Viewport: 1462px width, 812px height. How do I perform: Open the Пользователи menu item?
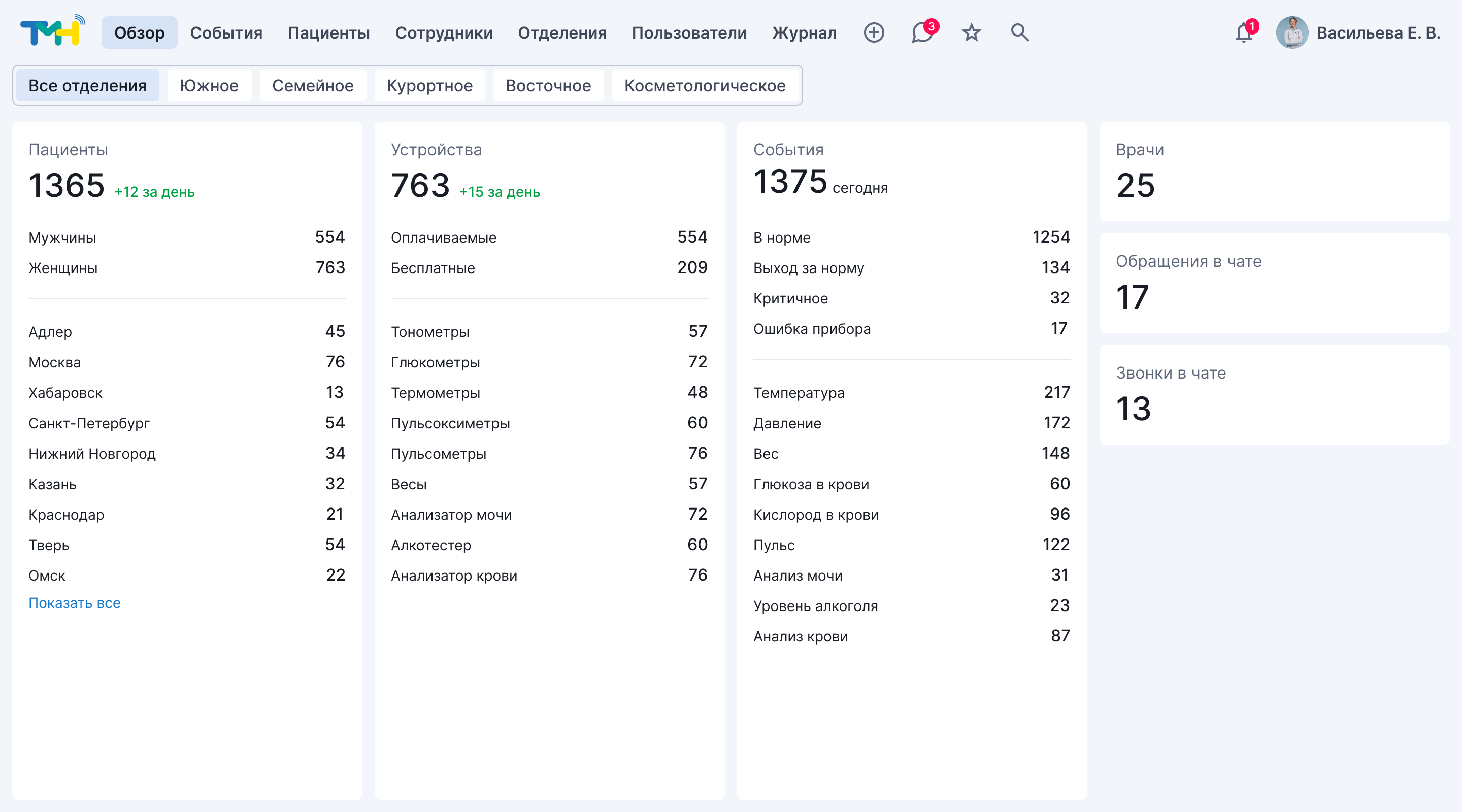689,33
